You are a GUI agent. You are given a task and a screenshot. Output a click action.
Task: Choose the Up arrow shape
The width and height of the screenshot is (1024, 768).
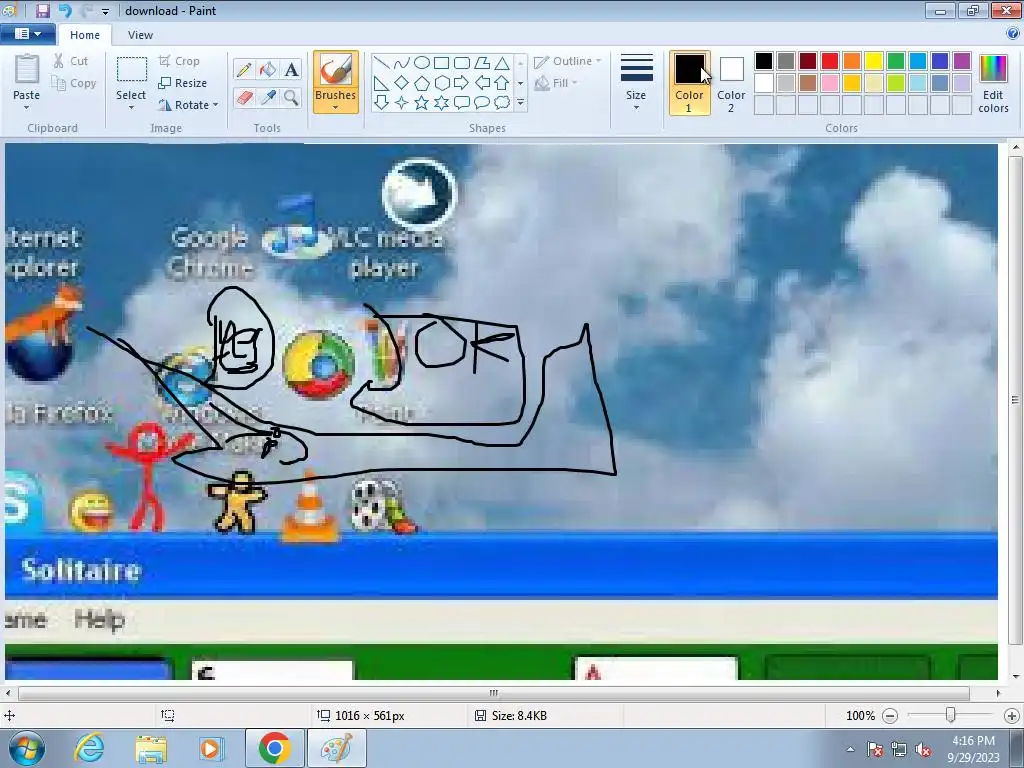pos(502,83)
